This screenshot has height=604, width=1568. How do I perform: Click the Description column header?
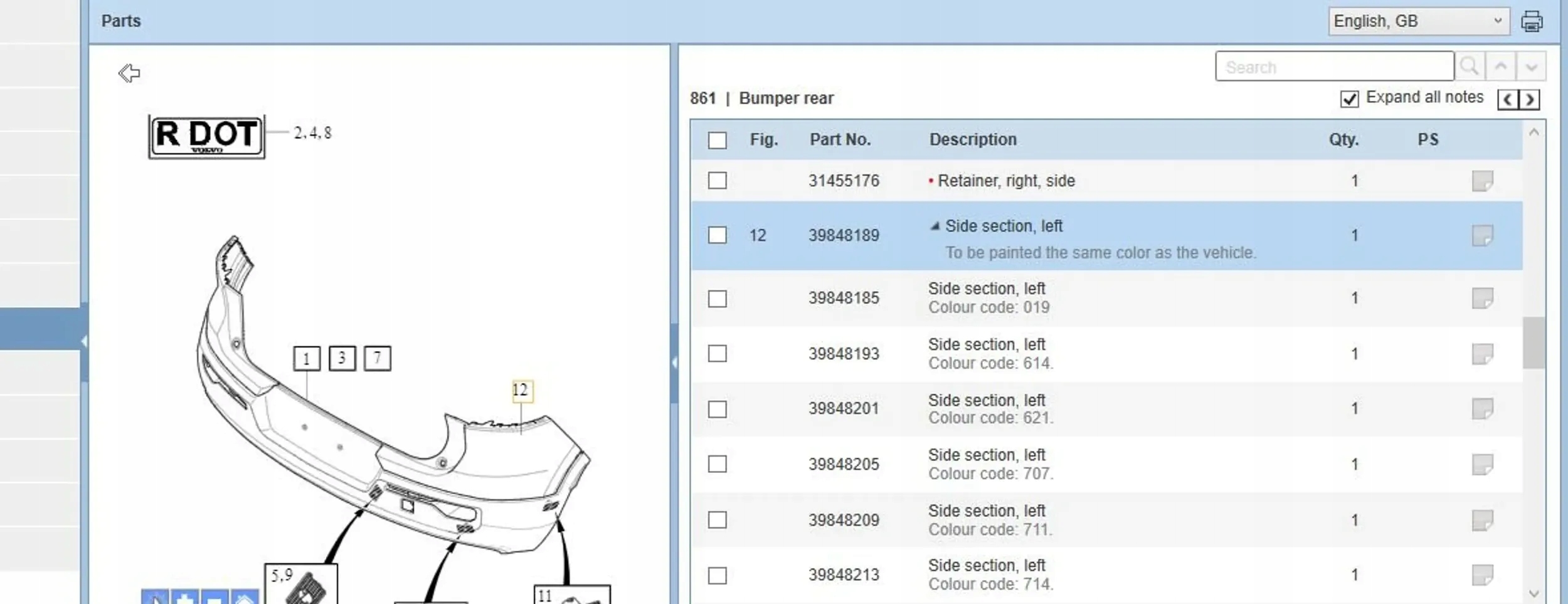(x=973, y=139)
